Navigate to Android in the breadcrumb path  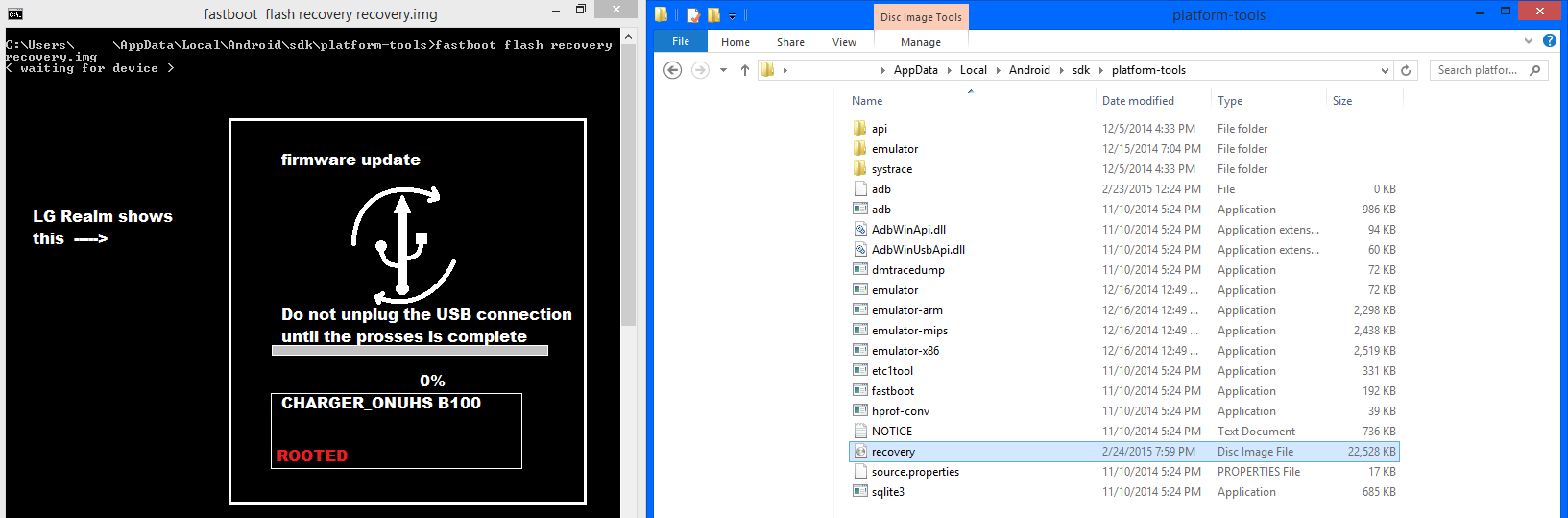(1028, 70)
